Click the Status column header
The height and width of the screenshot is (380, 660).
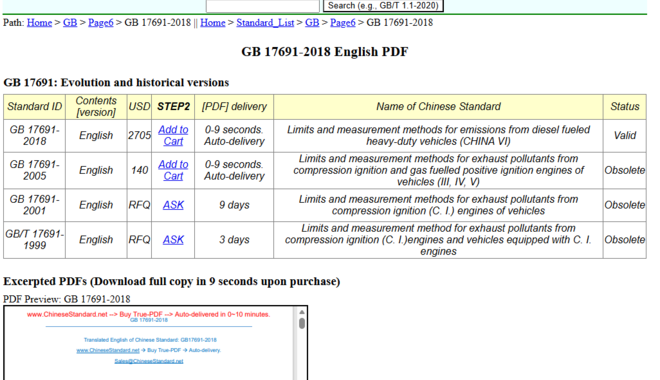point(625,106)
